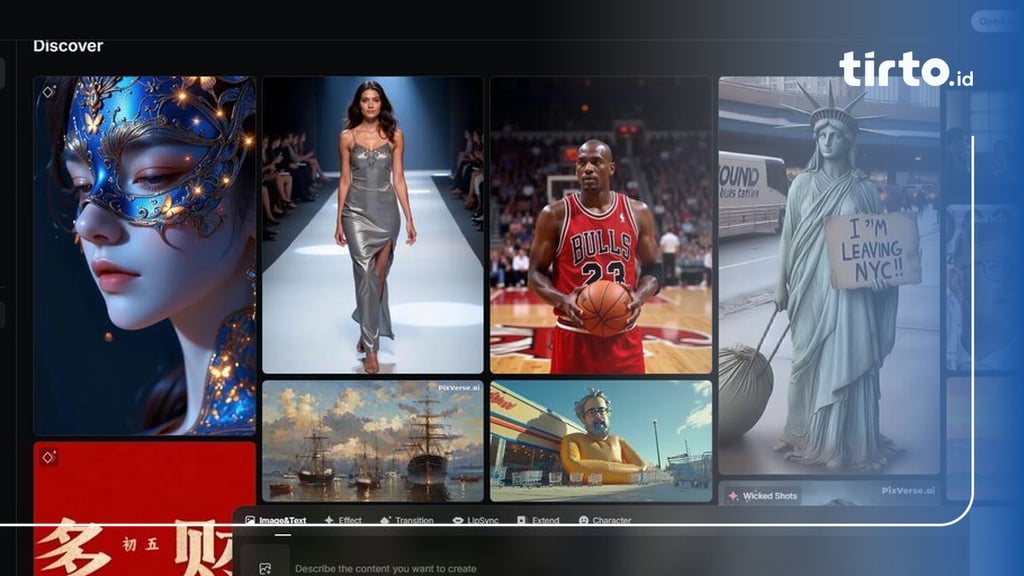The height and width of the screenshot is (576, 1024).
Task: Click the "Describe the content" prompt field
Action: click(x=385, y=569)
